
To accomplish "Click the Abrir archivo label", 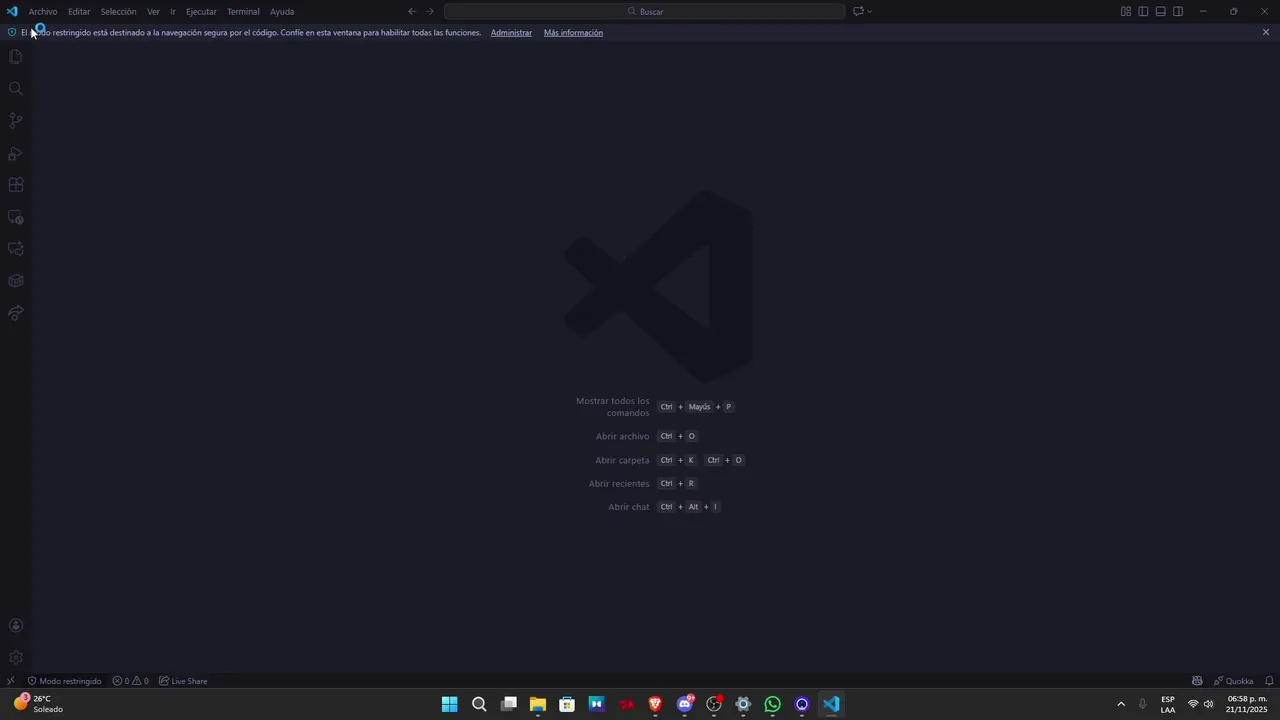I will pyautogui.click(x=622, y=437).
